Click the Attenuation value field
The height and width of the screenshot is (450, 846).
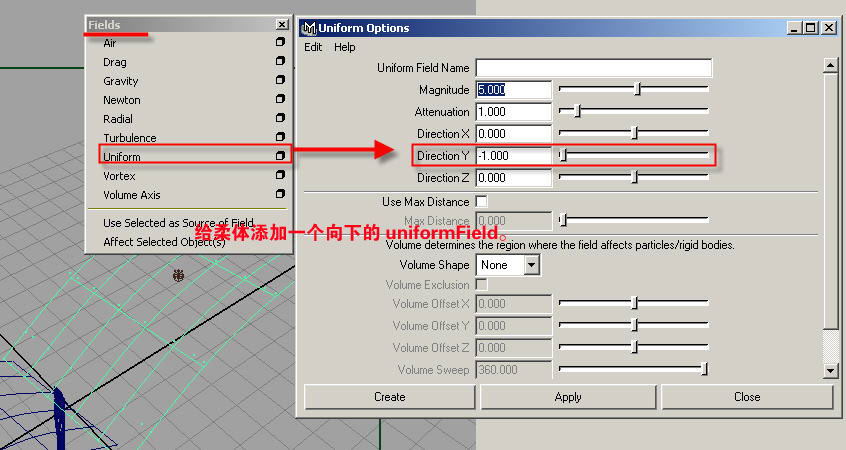[x=514, y=112]
